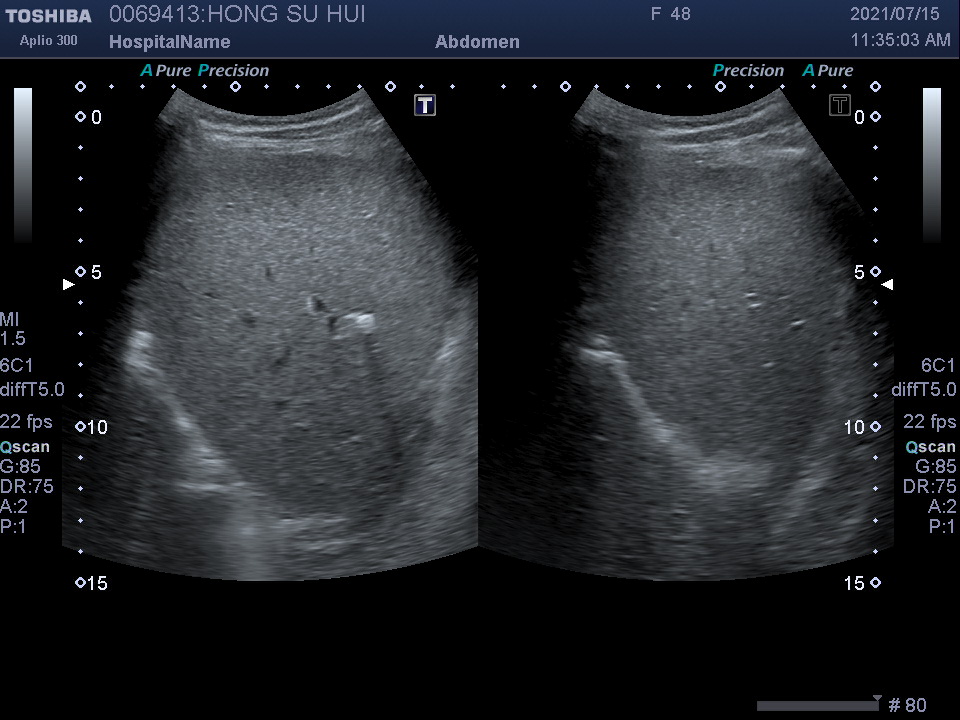Click the right grayscale bar
This screenshot has width=960, height=720.
[x=931, y=165]
